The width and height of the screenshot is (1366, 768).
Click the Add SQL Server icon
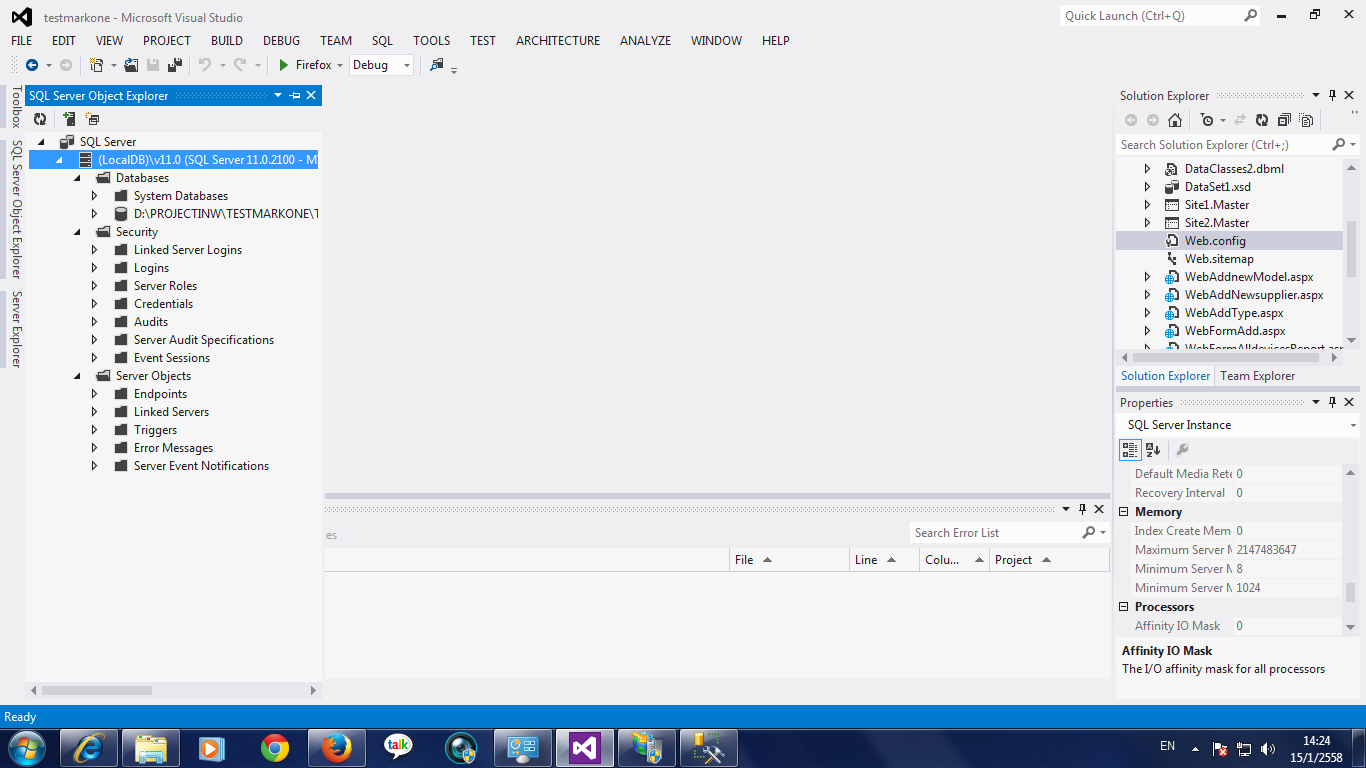point(70,119)
